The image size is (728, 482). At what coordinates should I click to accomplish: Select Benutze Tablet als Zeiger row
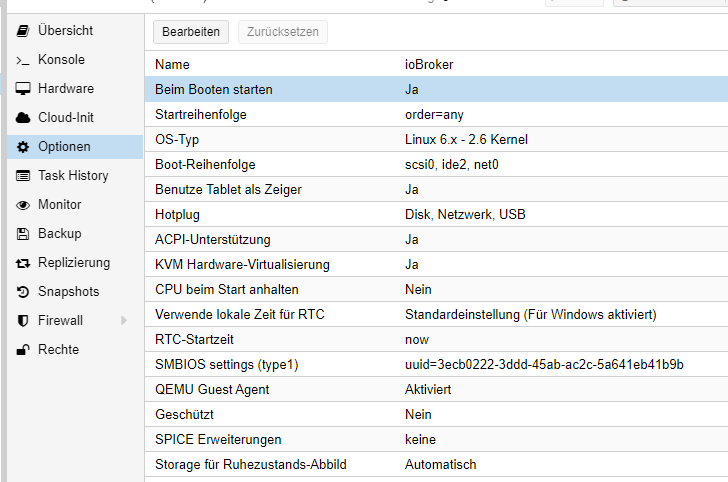click(x=436, y=189)
